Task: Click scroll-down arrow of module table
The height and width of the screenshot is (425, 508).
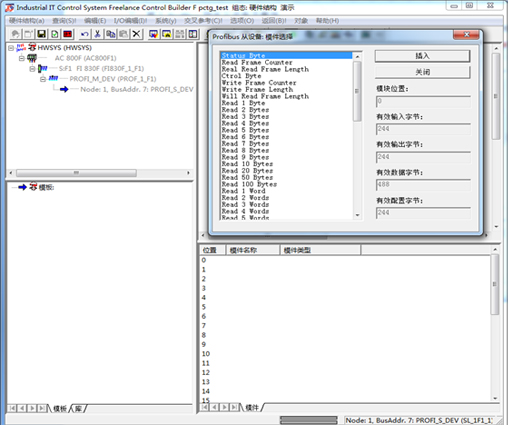Action: pyautogui.click(x=495, y=398)
